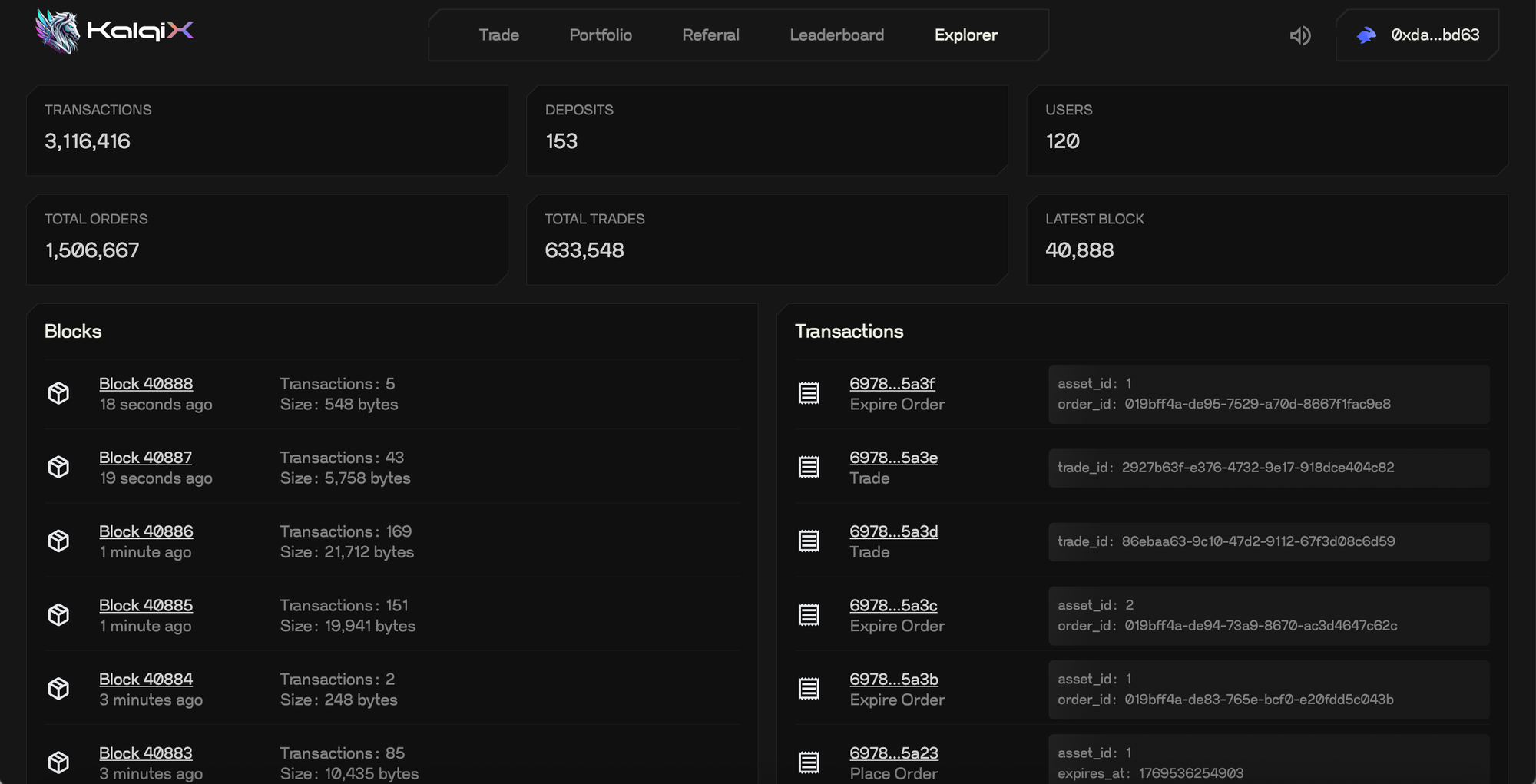Screen dimensions: 1536x784
Task: Click the cube icon for Block 40888
Action: [x=58, y=393]
